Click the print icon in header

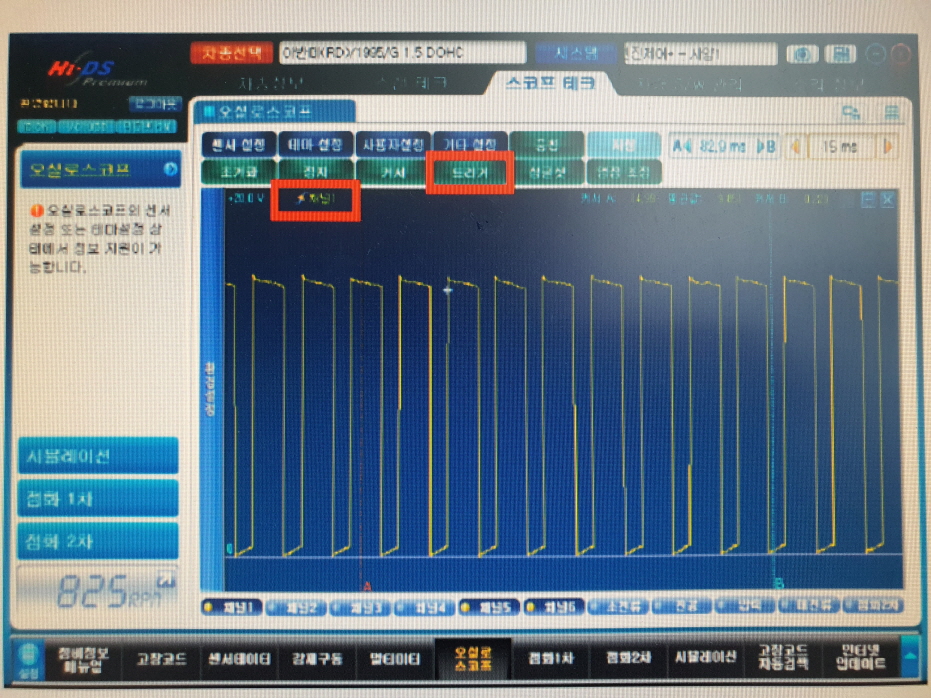pyautogui.click(x=844, y=53)
